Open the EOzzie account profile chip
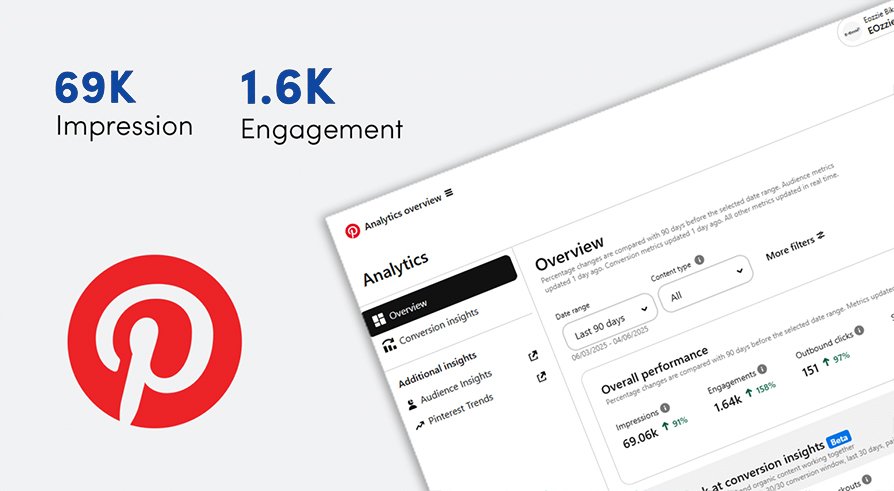This screenshot has width=894, height=491. 867,26
